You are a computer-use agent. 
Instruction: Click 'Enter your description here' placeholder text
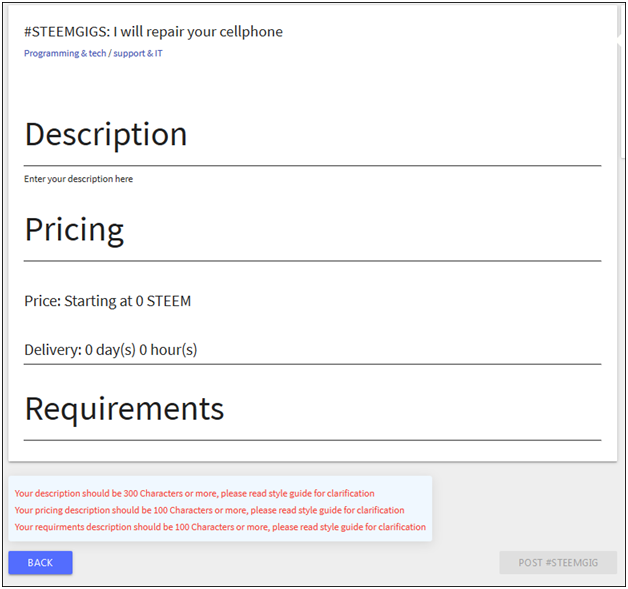pyautogui.click(x=78, y=179)
